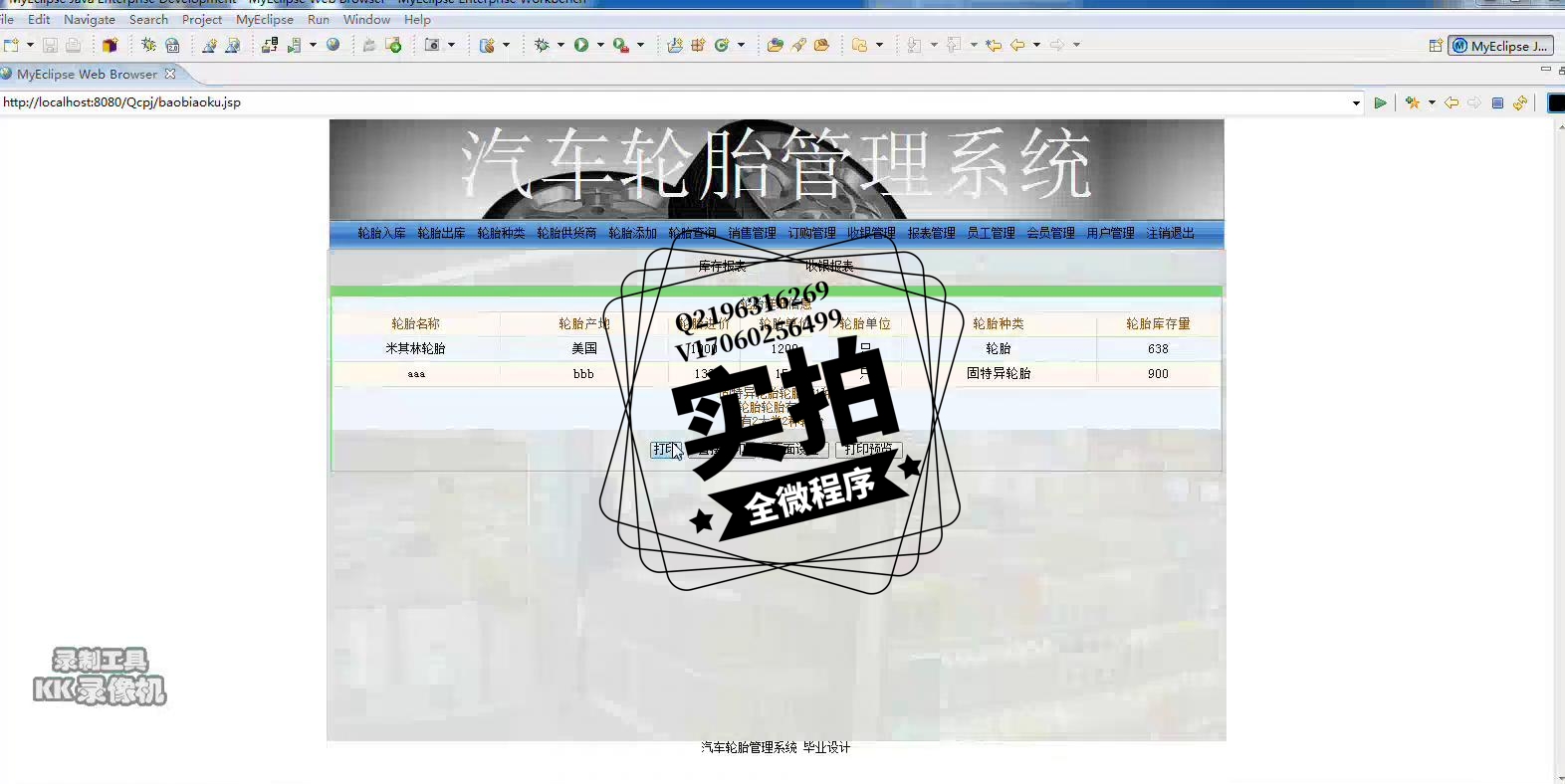This screenshot has height=784, width=1565.
Task: Open the URL address history dropdown
Action: [1356, 102]
